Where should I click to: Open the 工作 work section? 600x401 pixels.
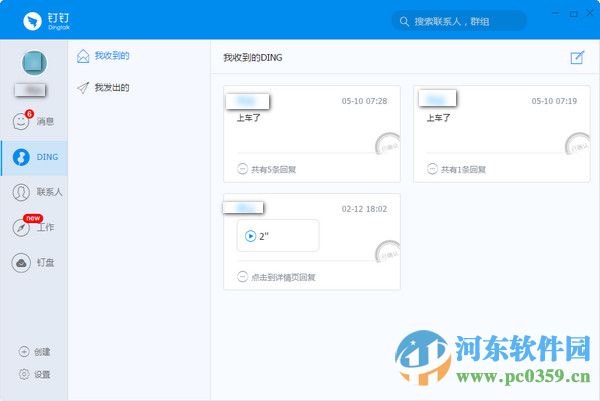33,227
